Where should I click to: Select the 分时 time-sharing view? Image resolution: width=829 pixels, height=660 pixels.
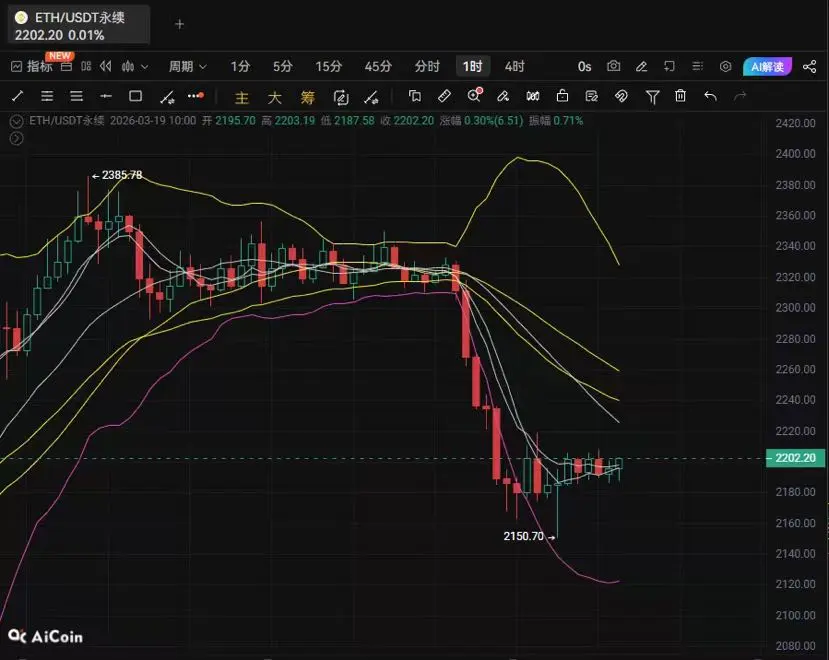(x=427, y=67)
